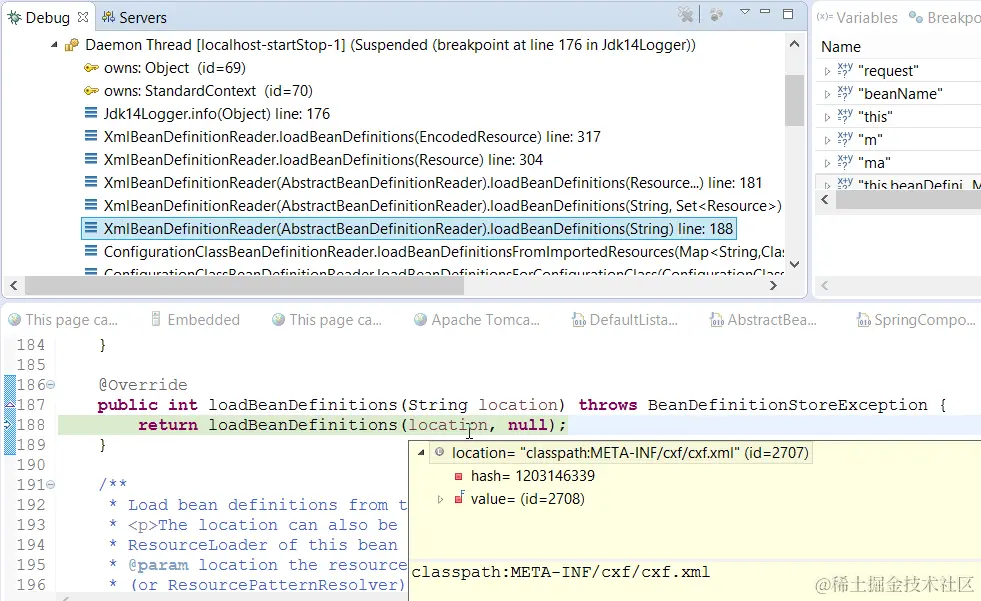Select the "beanName" watch expression
The width and height of the screenshot is (981, 601).
point(900,94)
